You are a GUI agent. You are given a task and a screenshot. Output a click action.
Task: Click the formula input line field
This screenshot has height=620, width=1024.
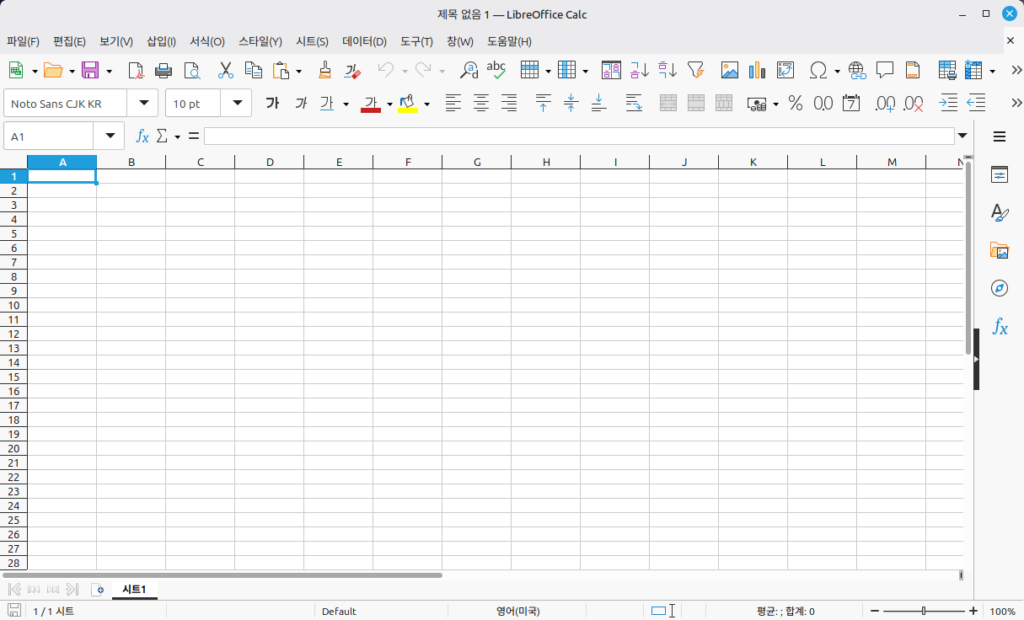point(578,136)
